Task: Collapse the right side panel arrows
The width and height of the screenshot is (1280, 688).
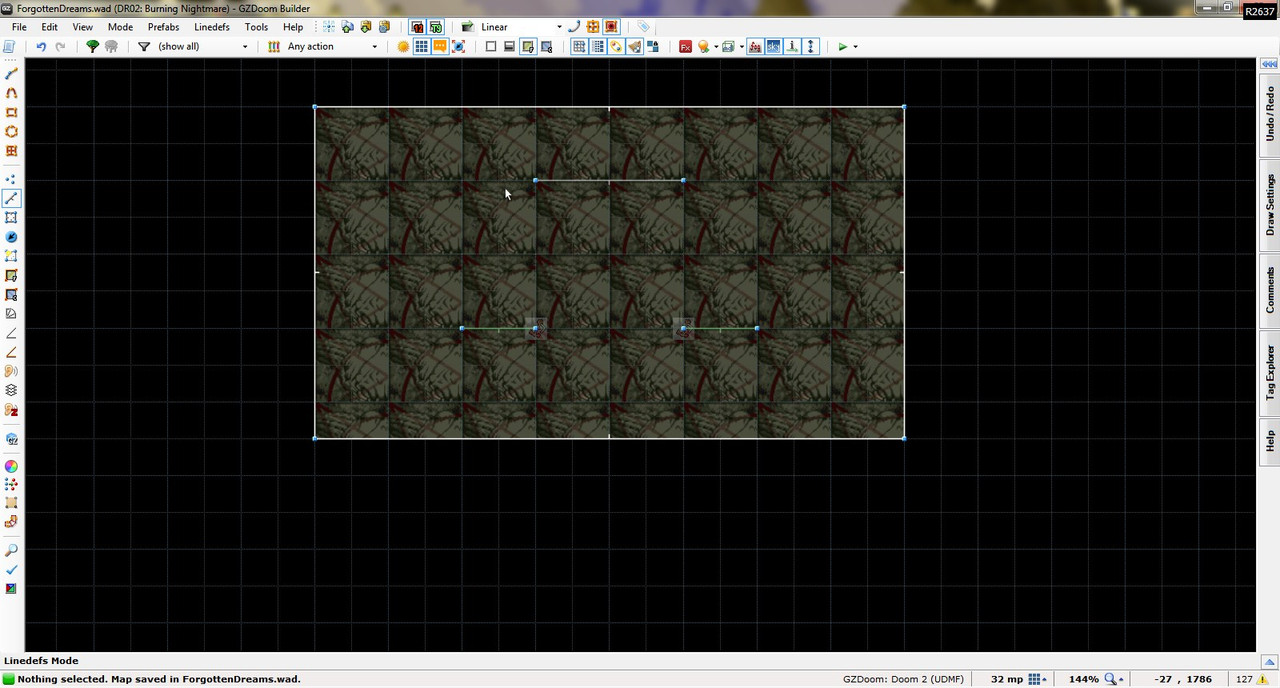Action: click(x=1268, y=63)
